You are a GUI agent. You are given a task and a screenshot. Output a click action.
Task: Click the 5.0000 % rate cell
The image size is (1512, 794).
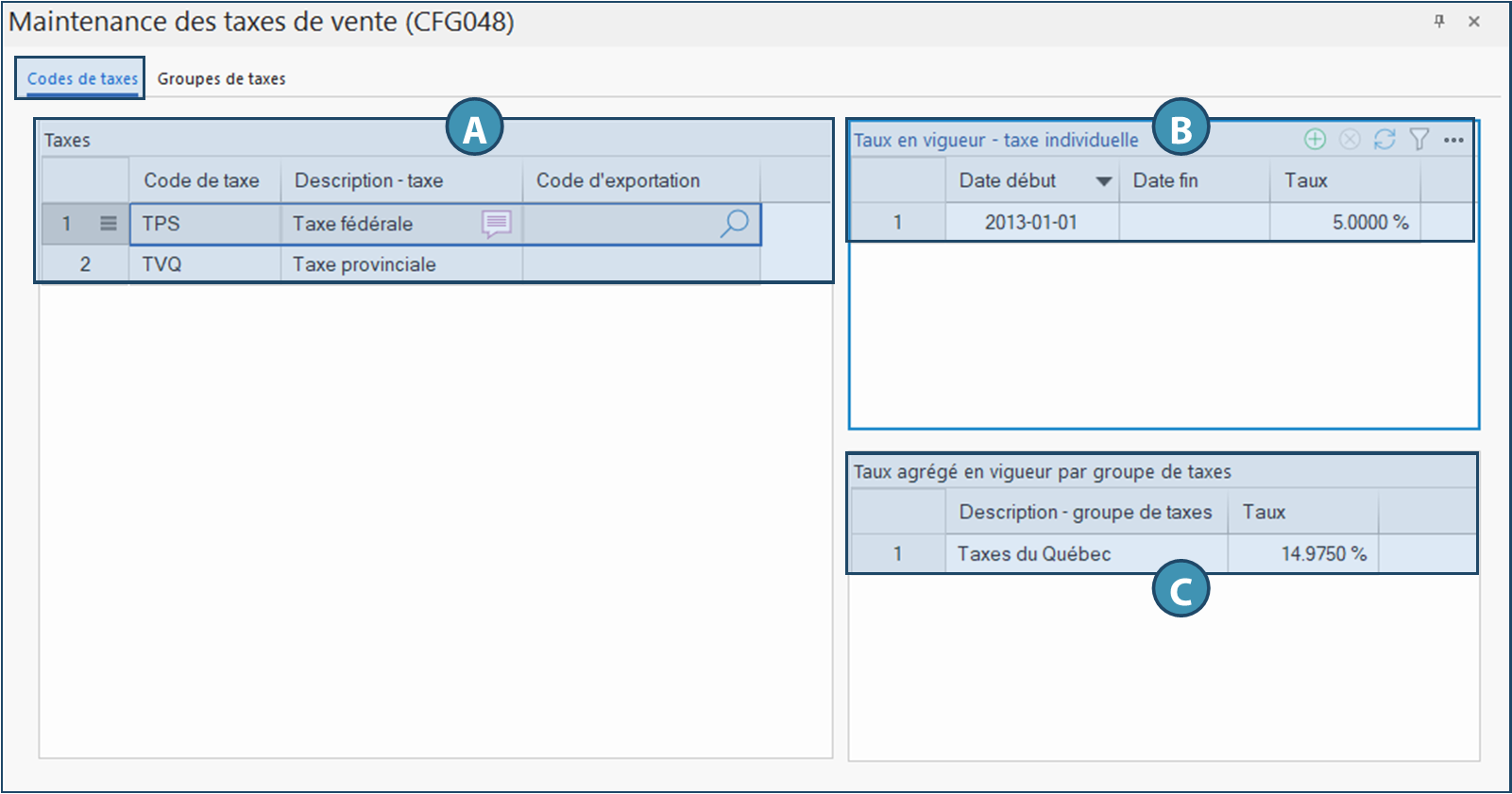pos(1369,223)
